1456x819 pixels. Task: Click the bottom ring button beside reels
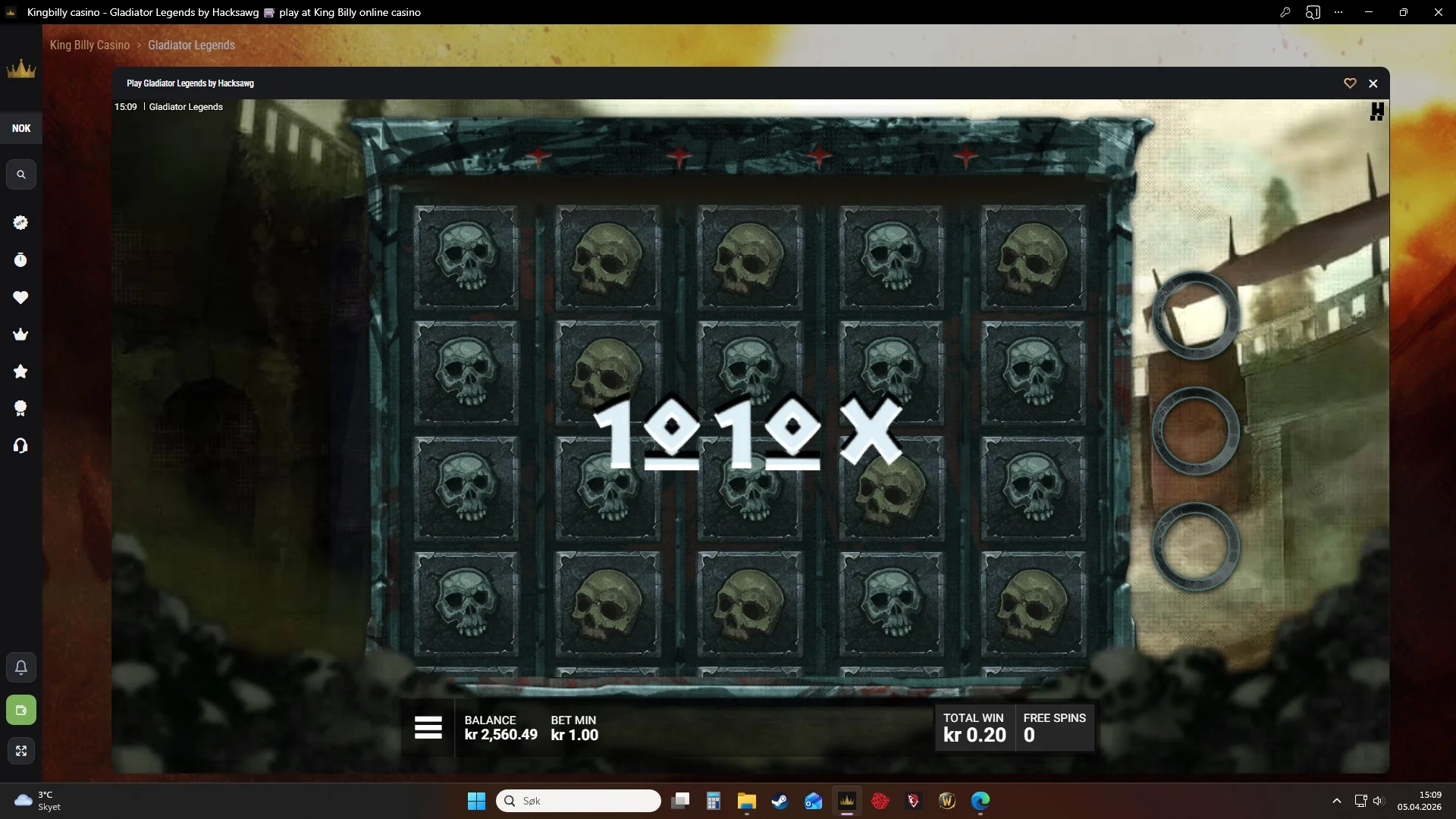pos(1196,546)
